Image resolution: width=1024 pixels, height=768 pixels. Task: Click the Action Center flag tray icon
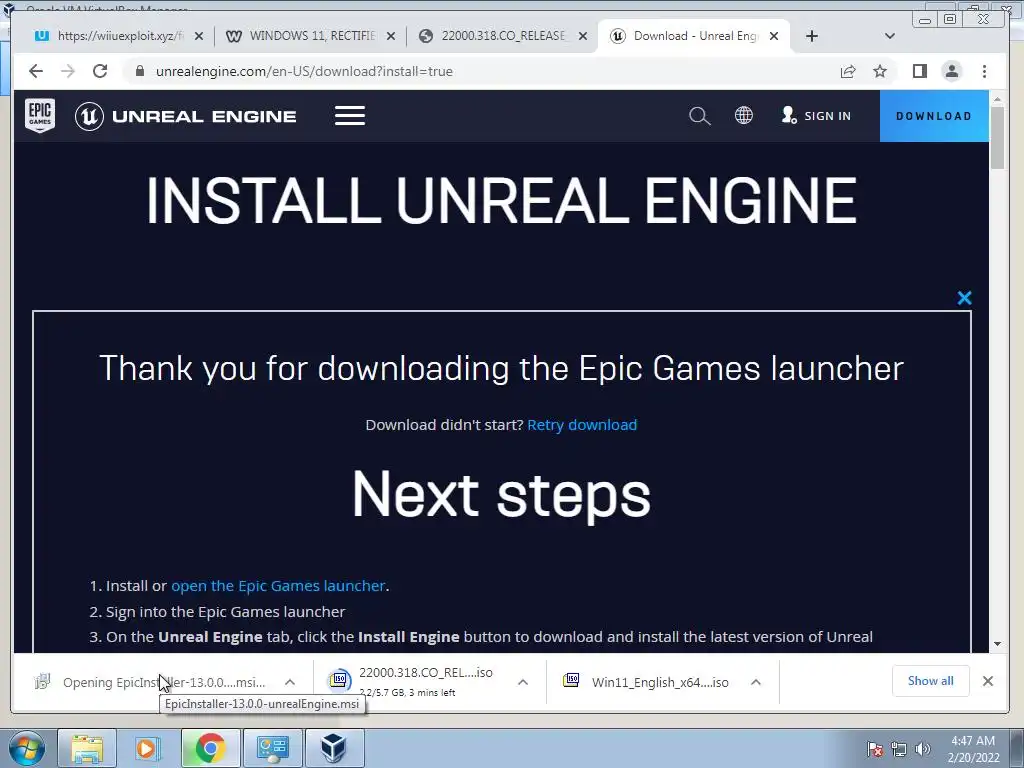875,749
